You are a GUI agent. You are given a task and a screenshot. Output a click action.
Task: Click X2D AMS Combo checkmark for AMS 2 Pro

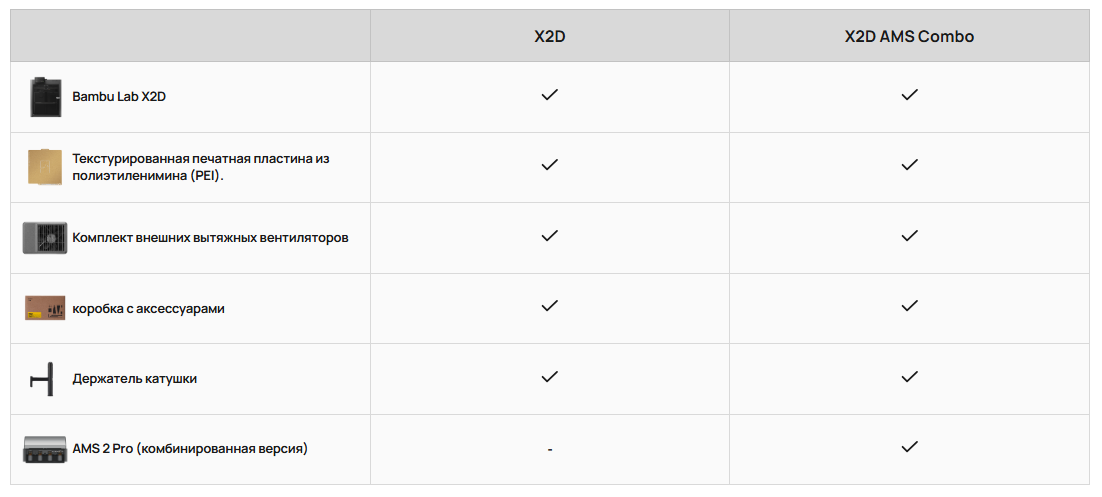tap(909, 447)
